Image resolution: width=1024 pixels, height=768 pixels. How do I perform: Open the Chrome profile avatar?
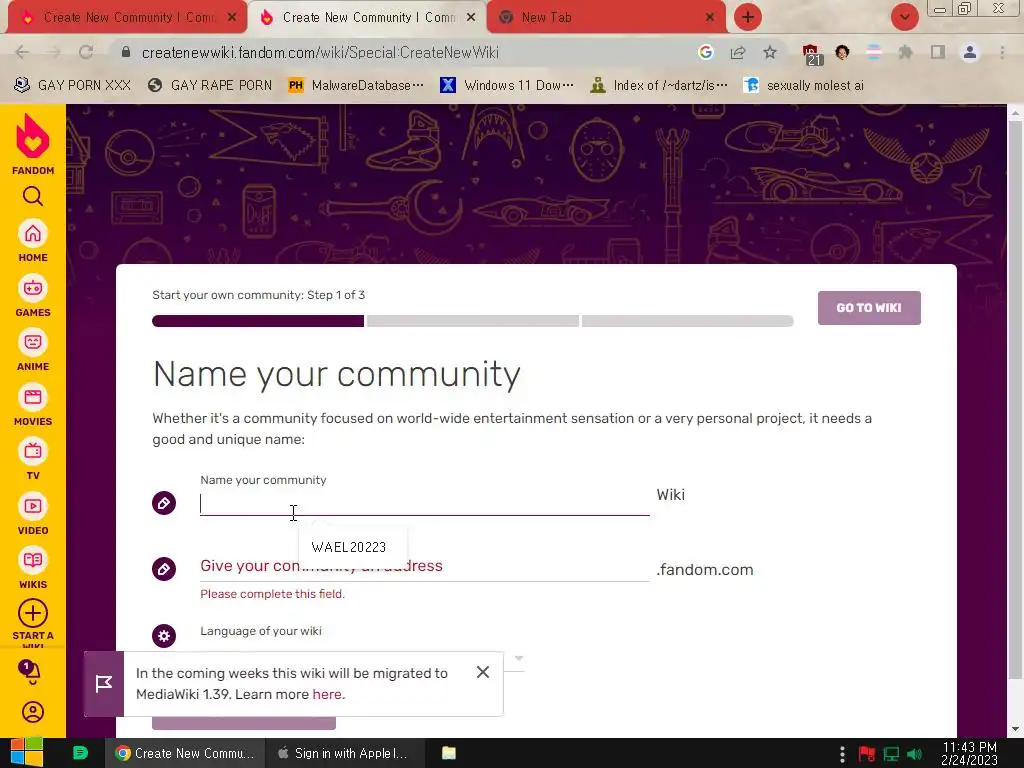[970, 52]
